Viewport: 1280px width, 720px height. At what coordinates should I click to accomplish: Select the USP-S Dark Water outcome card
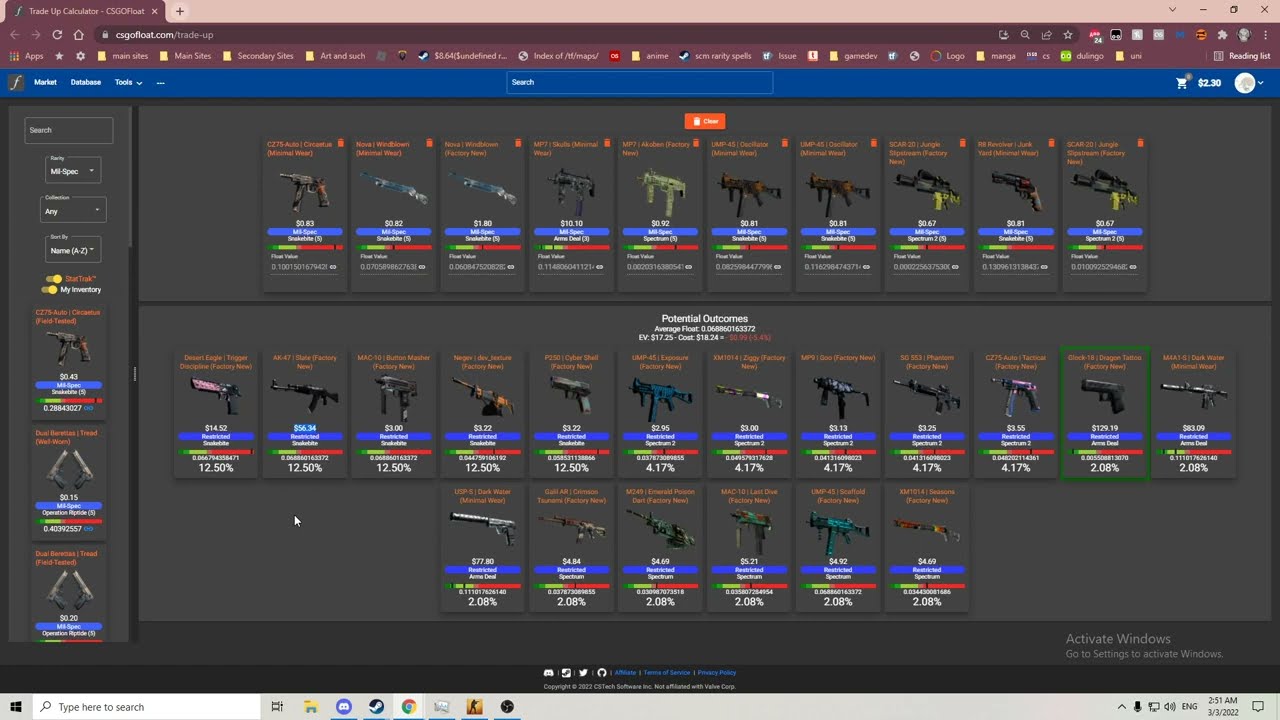(482, 548)
